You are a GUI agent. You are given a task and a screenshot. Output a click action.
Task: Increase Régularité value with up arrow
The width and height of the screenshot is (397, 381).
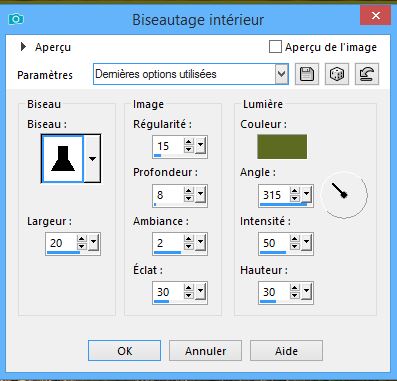coord(189,142)
